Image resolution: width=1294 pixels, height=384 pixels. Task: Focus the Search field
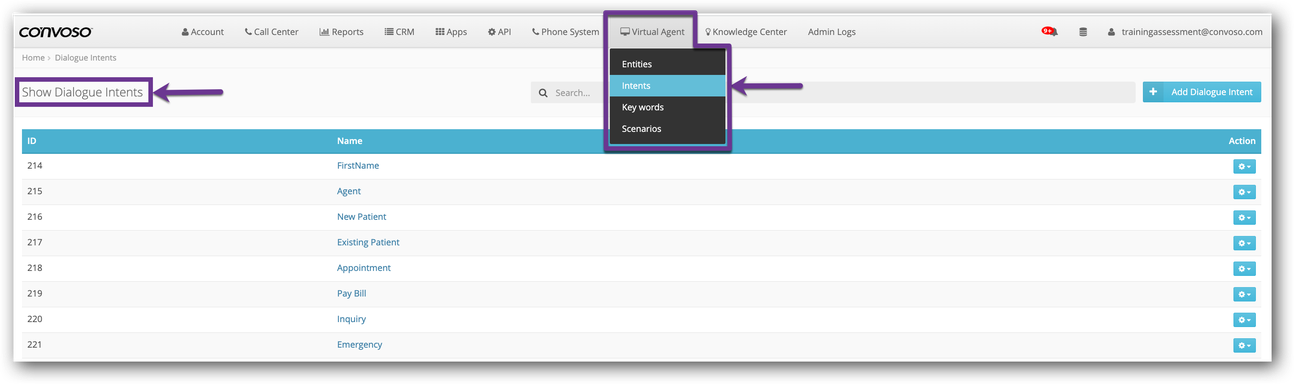(x=833, y=92)
